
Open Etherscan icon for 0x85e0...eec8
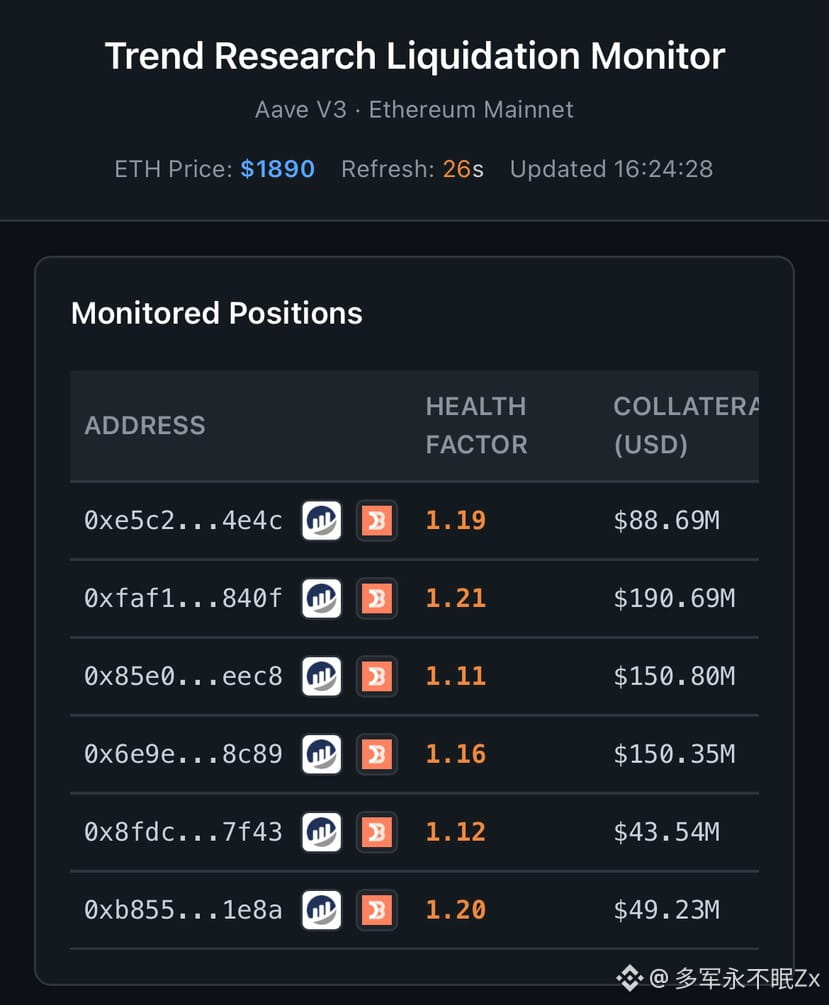(x=322, y=677)
